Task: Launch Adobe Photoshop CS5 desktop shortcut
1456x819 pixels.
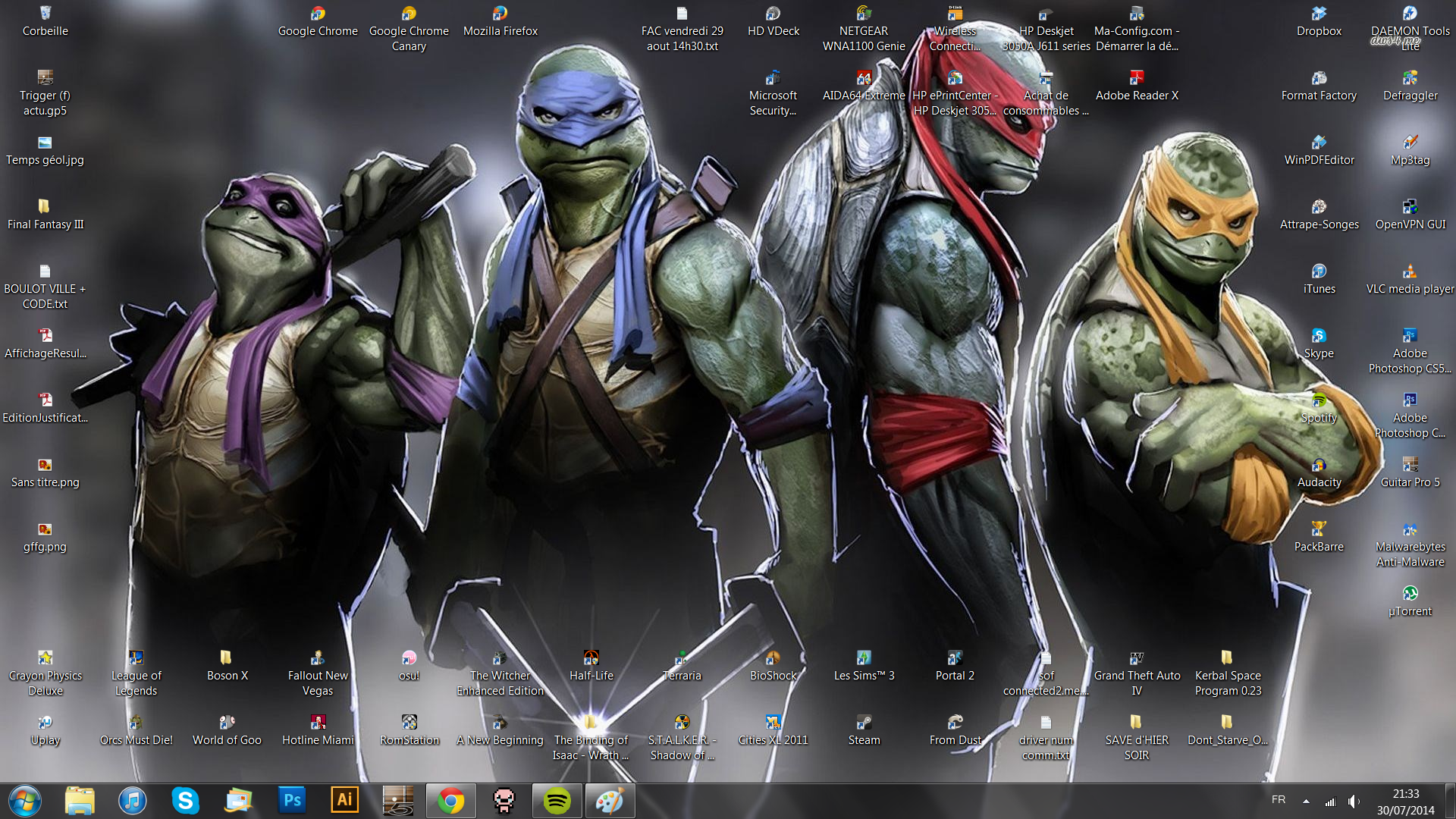Action: (1410, 351)
